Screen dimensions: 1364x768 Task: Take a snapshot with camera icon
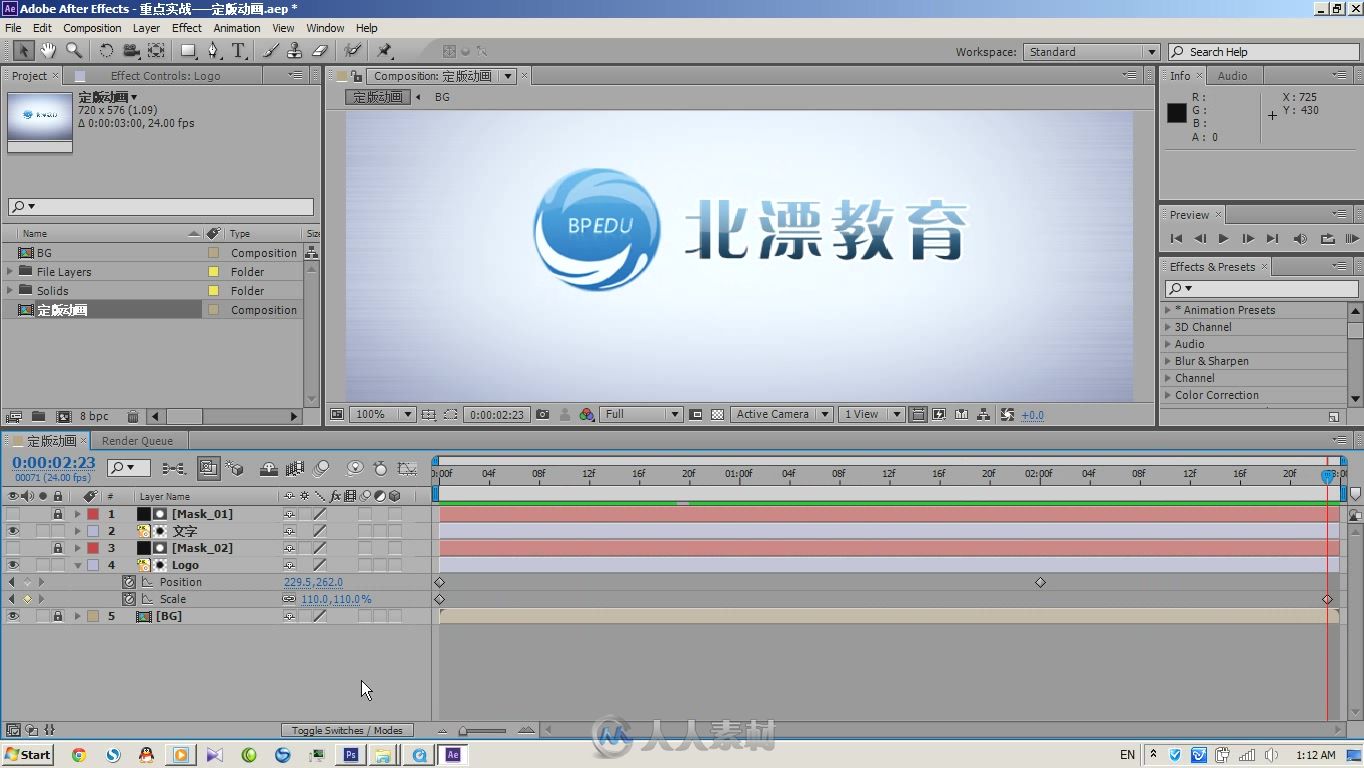coord(542,414)
